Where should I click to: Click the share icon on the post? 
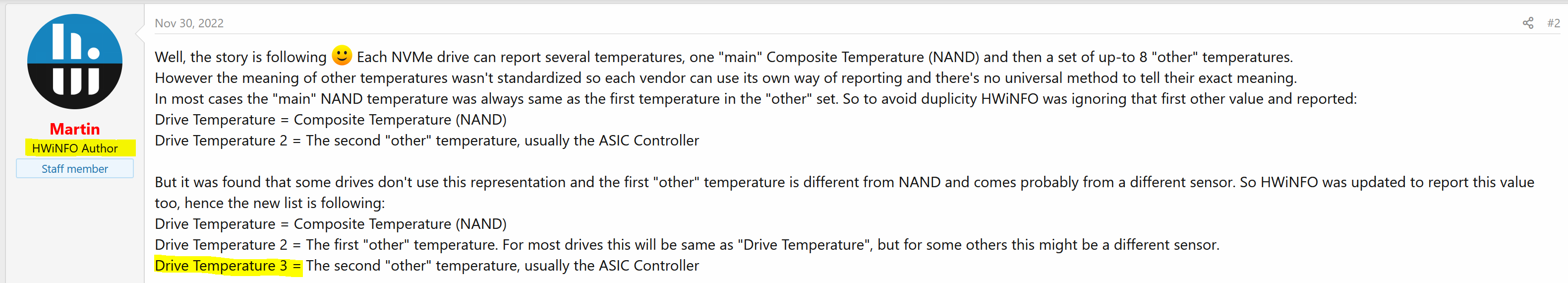click(x=1528, y=23)
